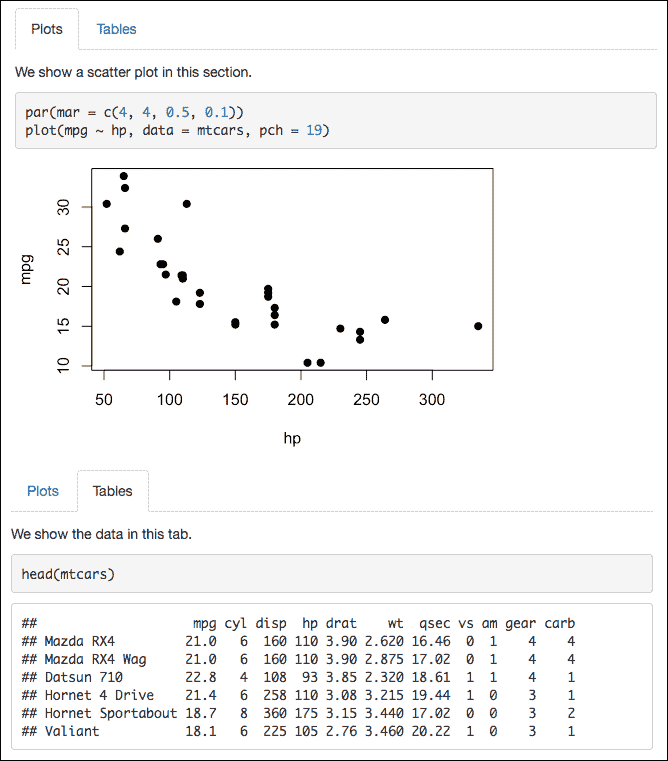The width and height of the screenshot is (668, 761).
Task: Click the "We show a scatter plot" sentence
Action: point(133,72)
